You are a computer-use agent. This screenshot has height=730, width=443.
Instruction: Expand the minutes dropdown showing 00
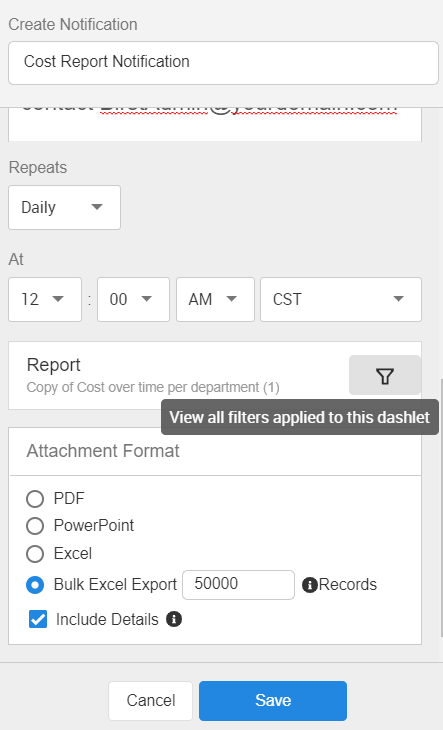point(133,299)
